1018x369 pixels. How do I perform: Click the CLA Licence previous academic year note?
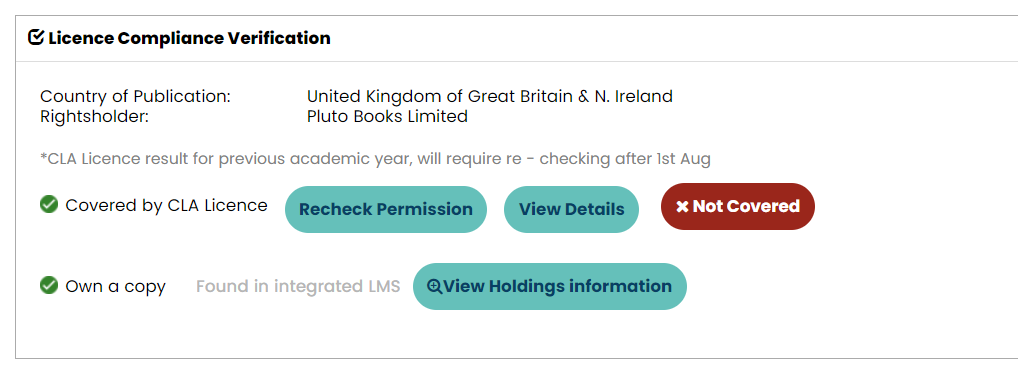point(375,159)
